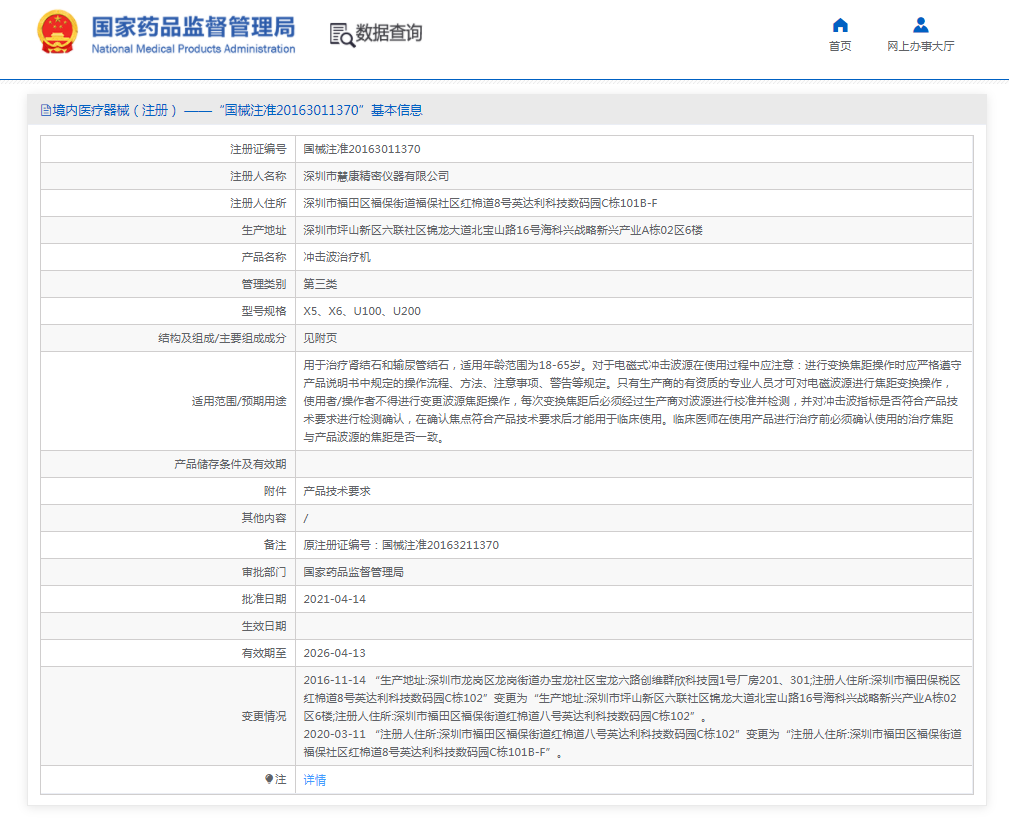1009x818 pixels.
Task: Click approval date 2021-04-14 value
Action: (334, 599)
